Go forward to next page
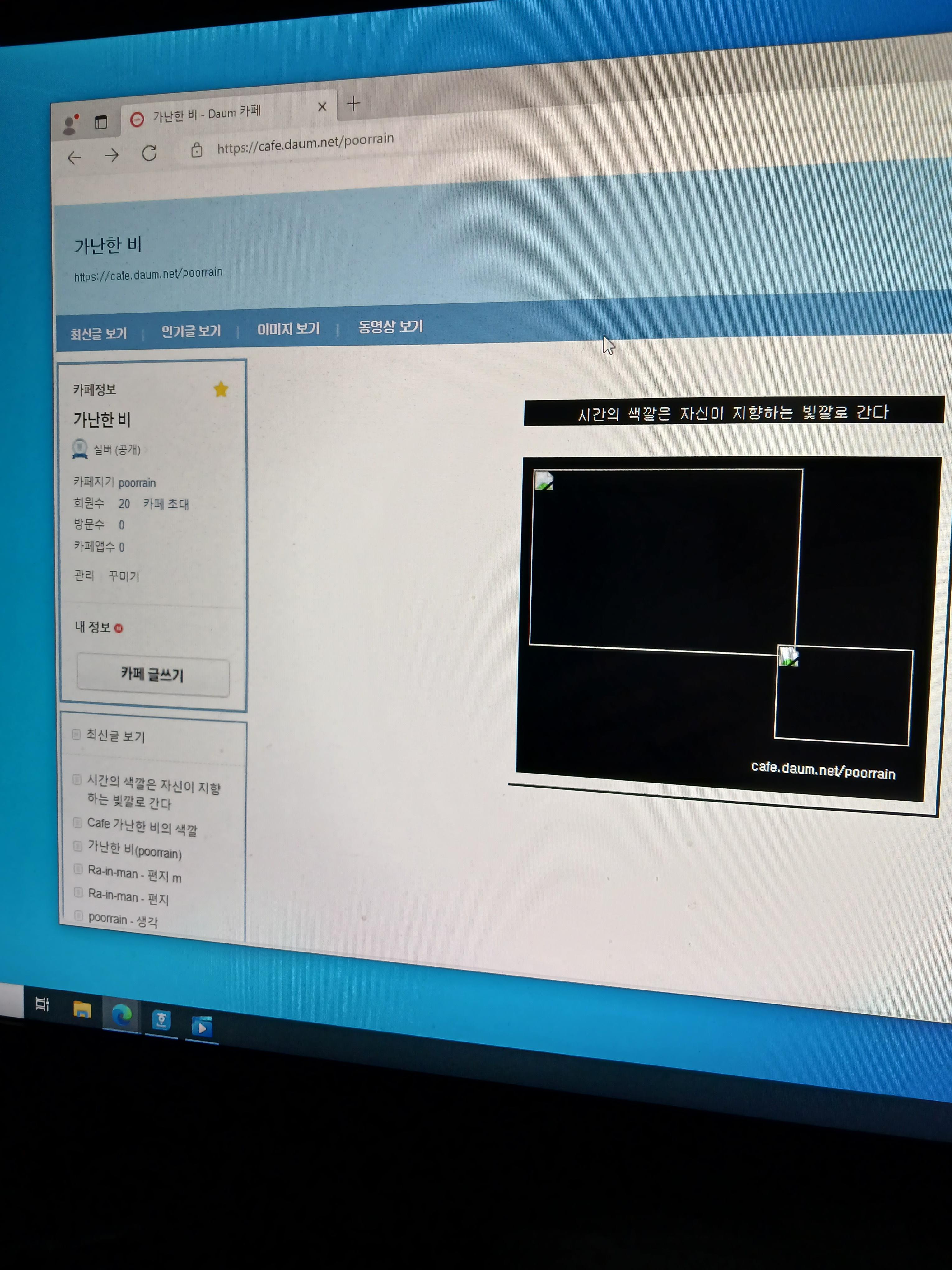952x1270 pixels. 112,155
